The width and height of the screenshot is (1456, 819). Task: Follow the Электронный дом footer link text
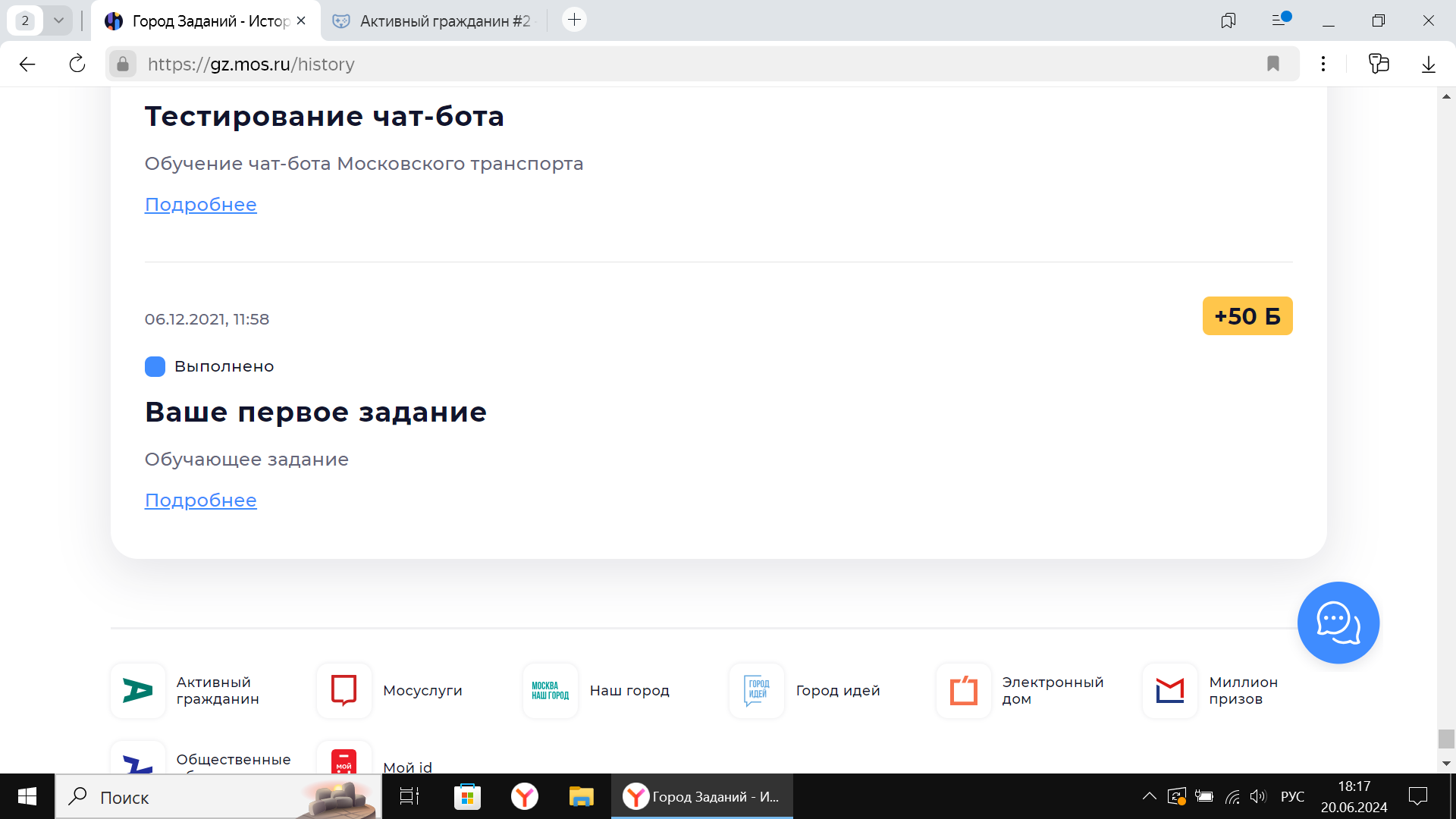pyautogui.click(x=1053, y=691)
